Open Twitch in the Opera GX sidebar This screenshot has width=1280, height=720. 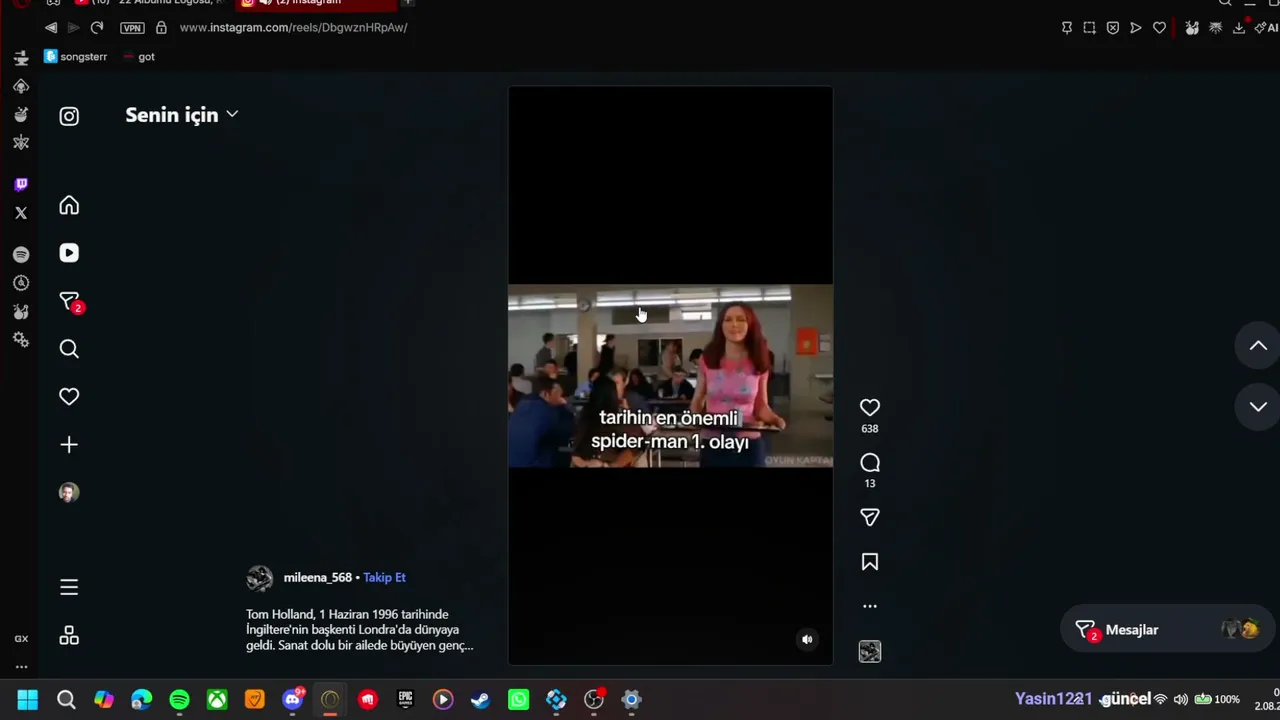[21, 184]
